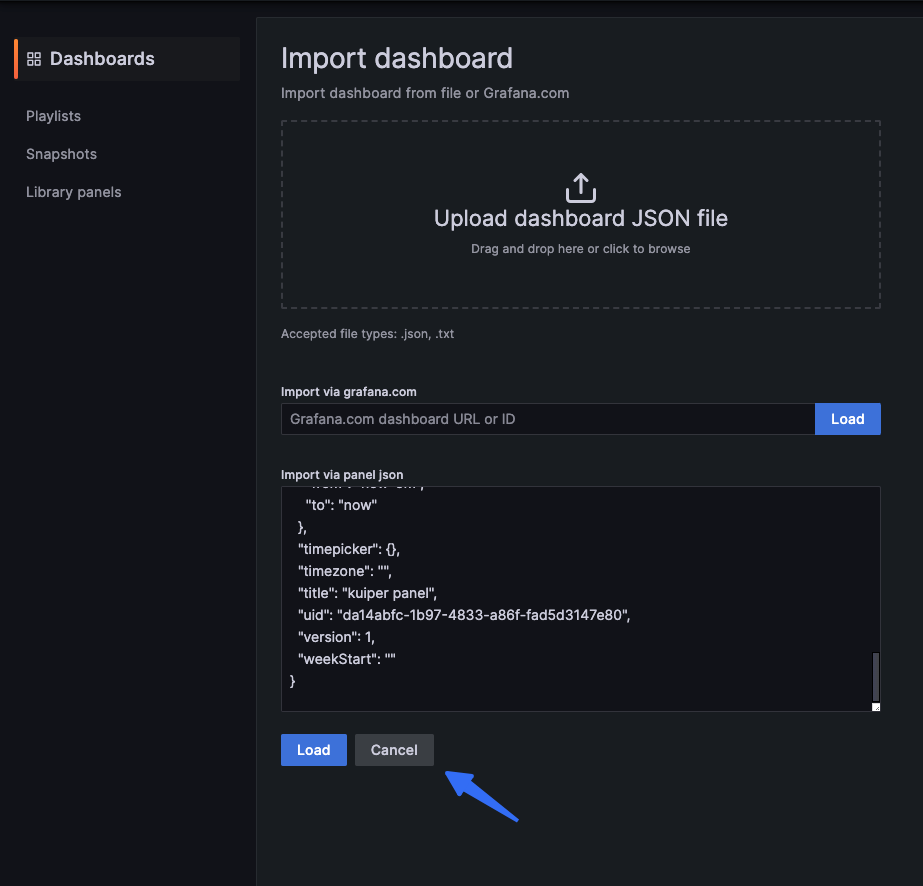The width and height of the screenshot is (923, 886).
Task: Click the "title": "kuiper panel" line
Action: tap(367, 593)
